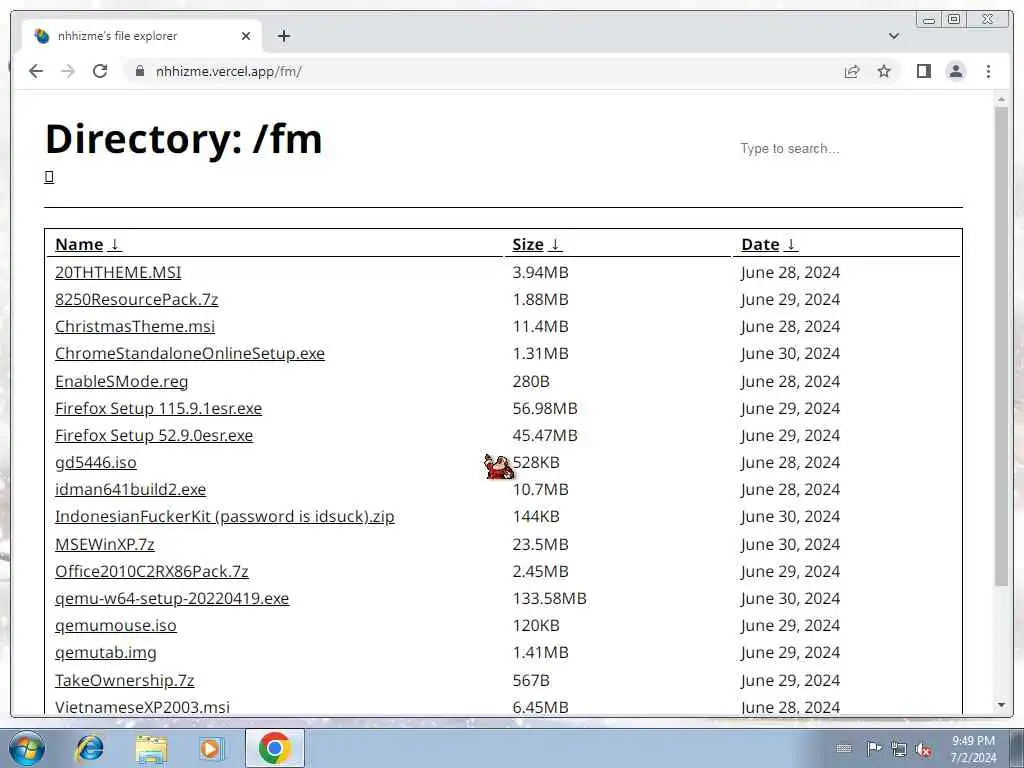Go back to the previous page
This screenshot has height=768, width=1024.
[36, 71]
